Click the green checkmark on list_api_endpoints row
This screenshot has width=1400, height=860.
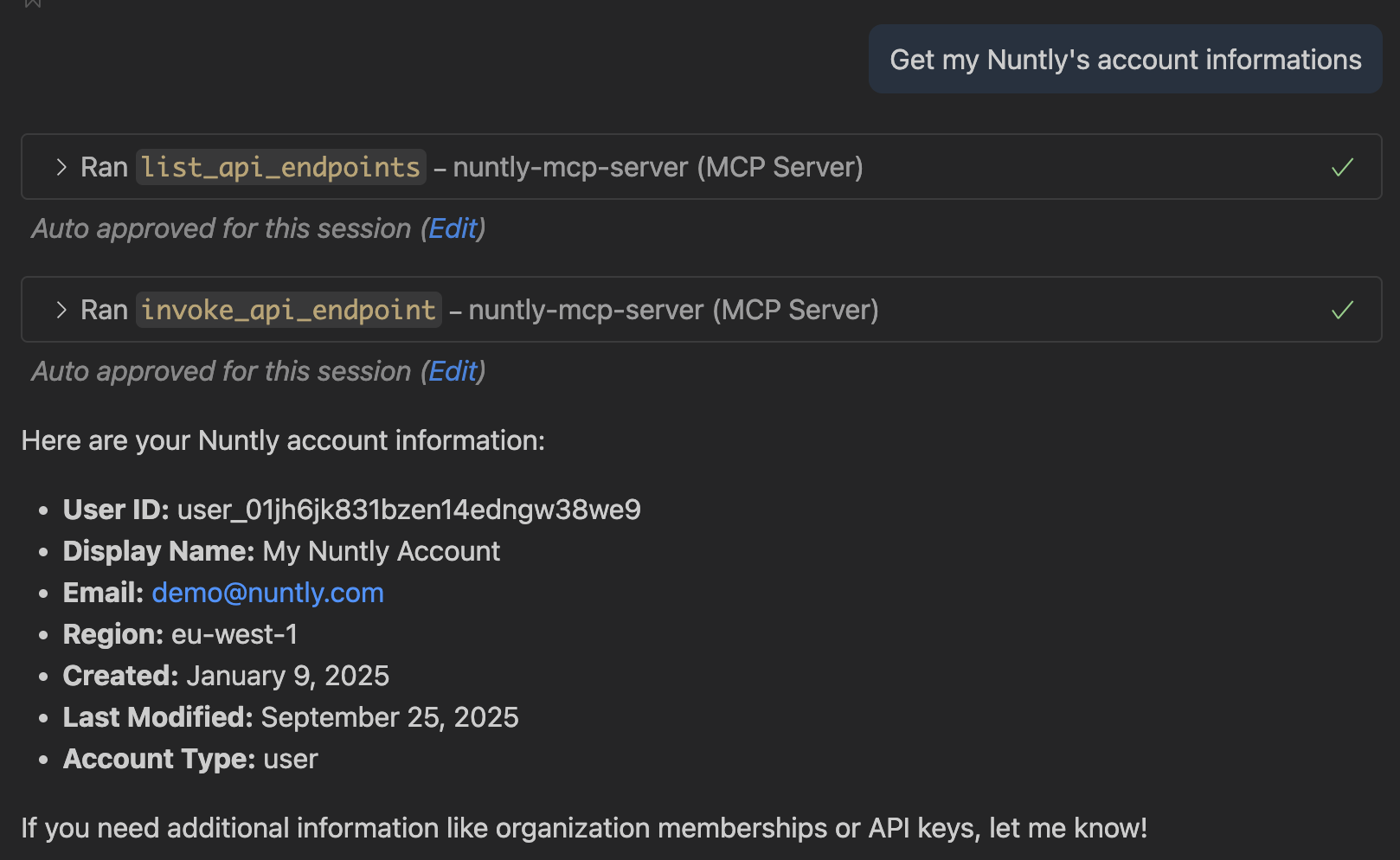point(1342,167)
